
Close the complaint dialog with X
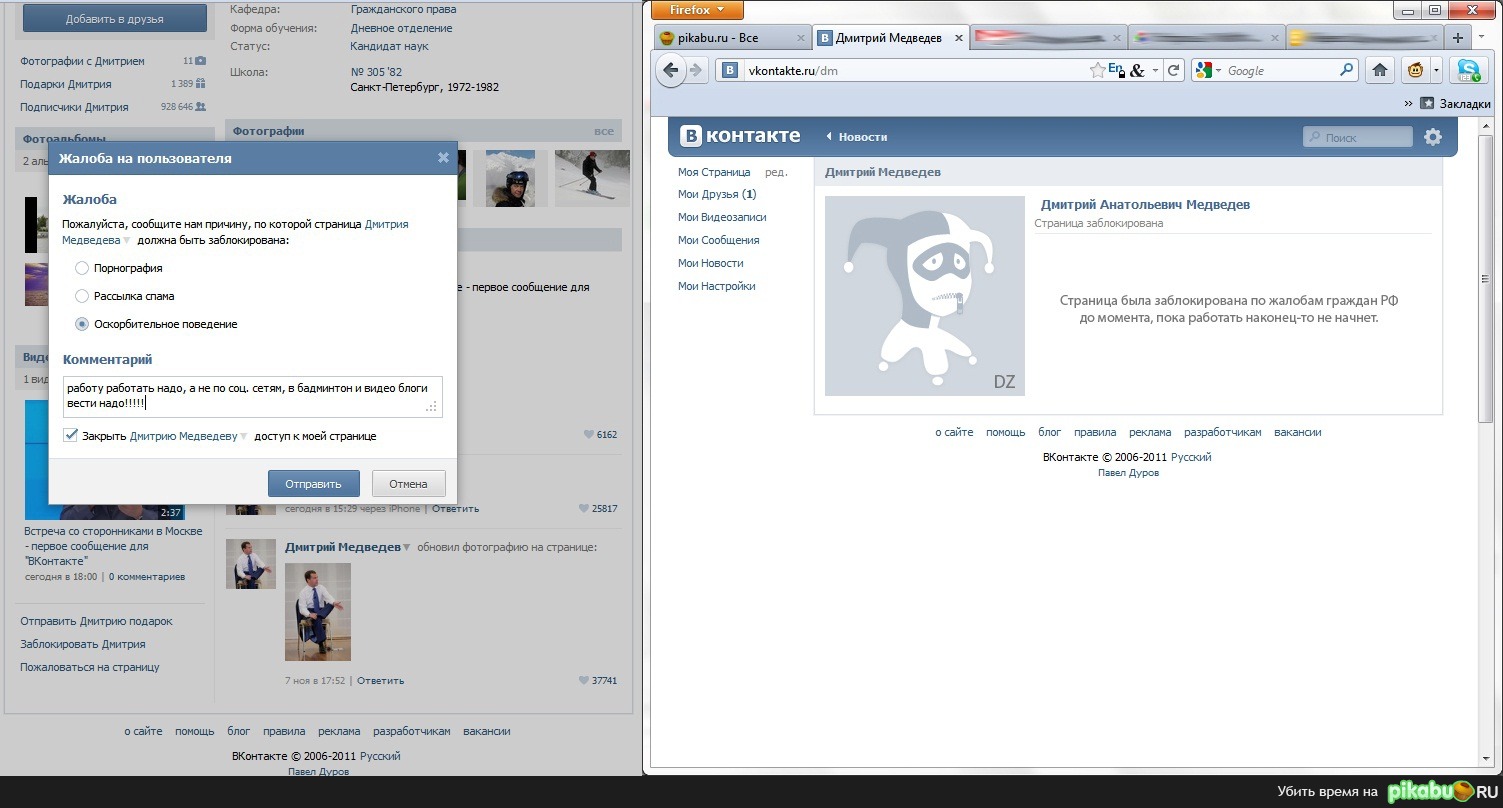[443, 158]
